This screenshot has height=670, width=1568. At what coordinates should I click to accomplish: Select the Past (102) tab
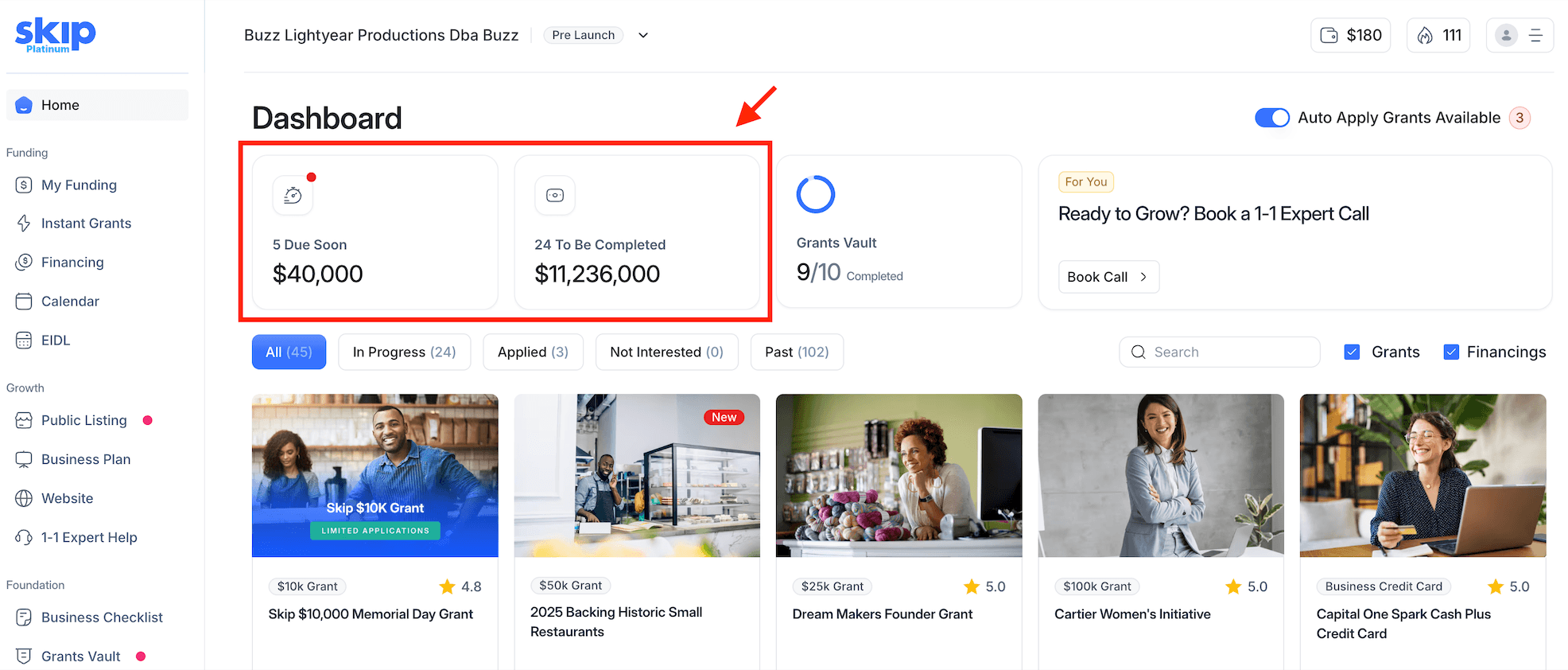click(797, 352)
